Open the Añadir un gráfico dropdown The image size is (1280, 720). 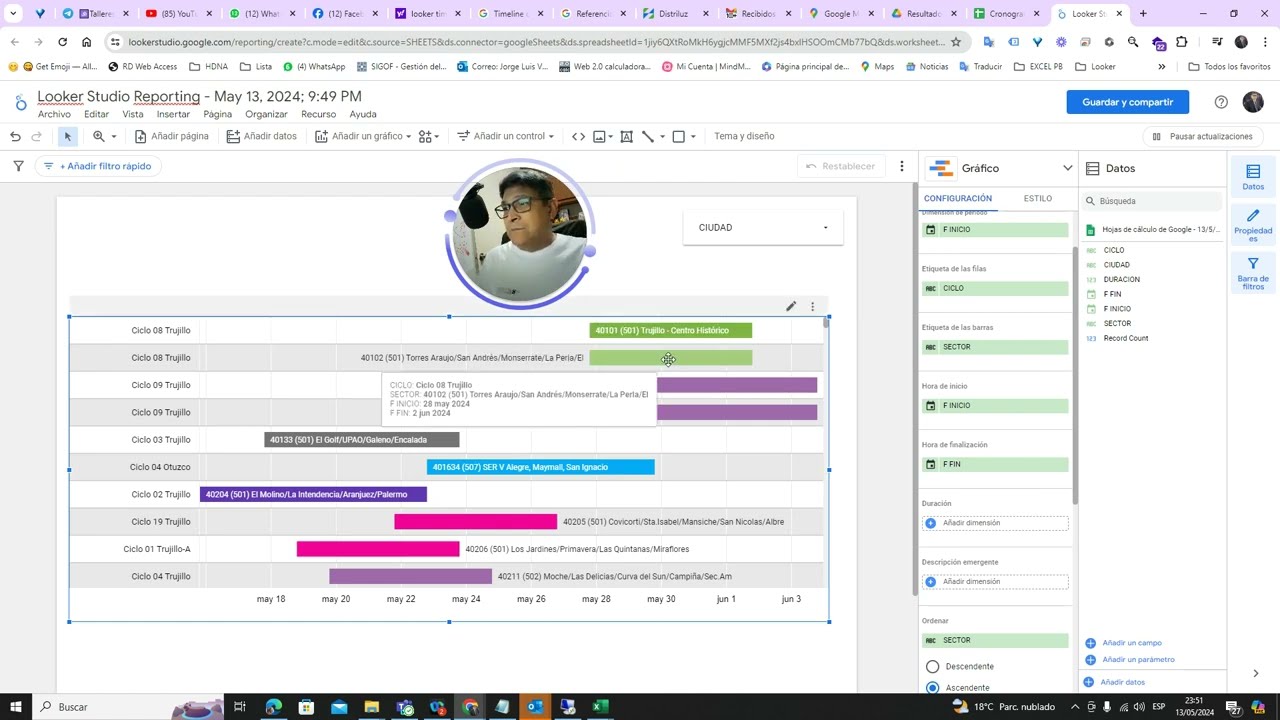(363, 136)
